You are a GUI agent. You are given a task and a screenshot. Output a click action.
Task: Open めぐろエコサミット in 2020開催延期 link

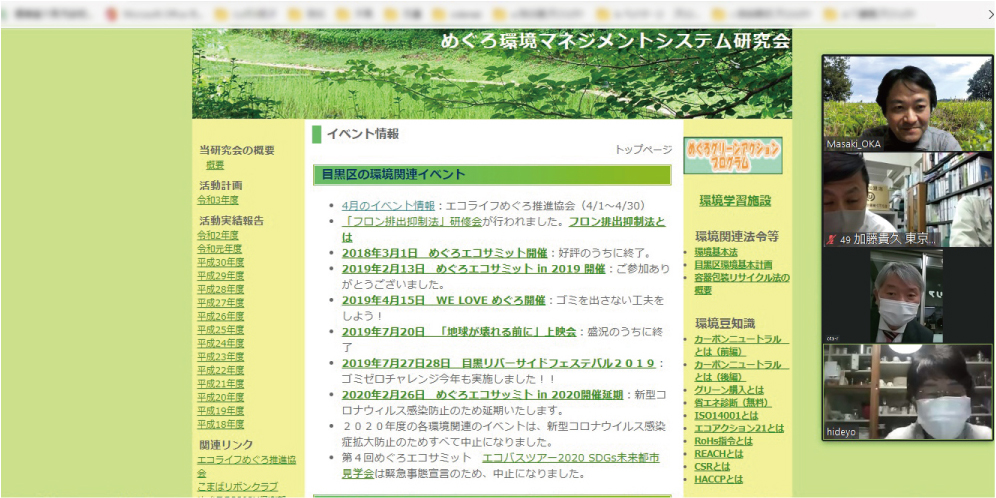[482, 394]
